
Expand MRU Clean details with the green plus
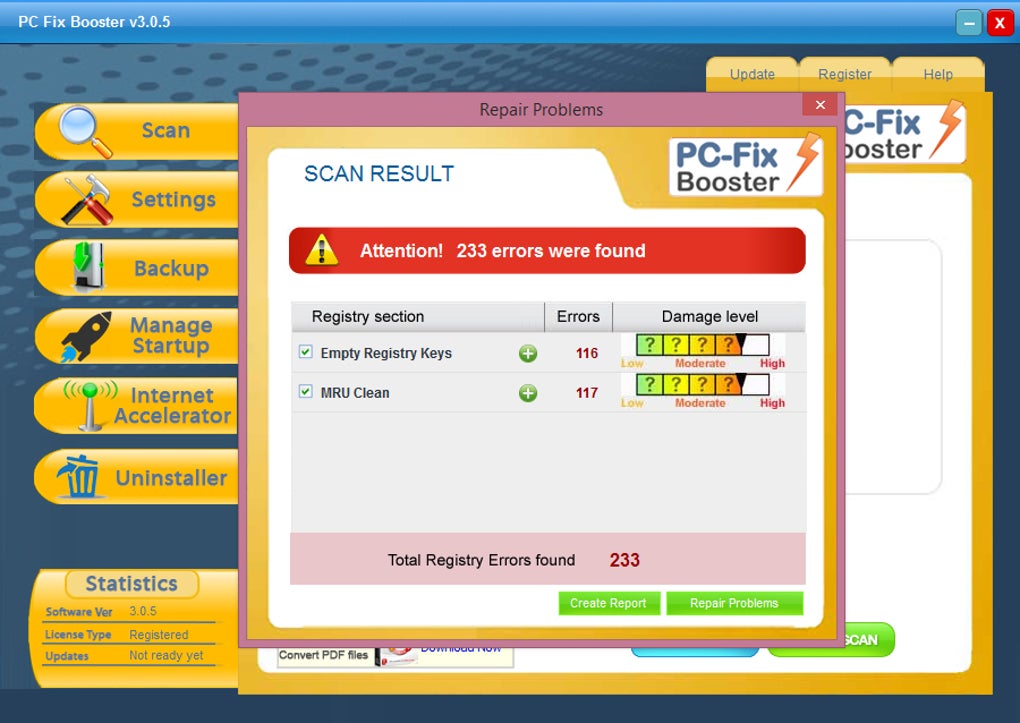pyautogui.click(x=528, y=393)
